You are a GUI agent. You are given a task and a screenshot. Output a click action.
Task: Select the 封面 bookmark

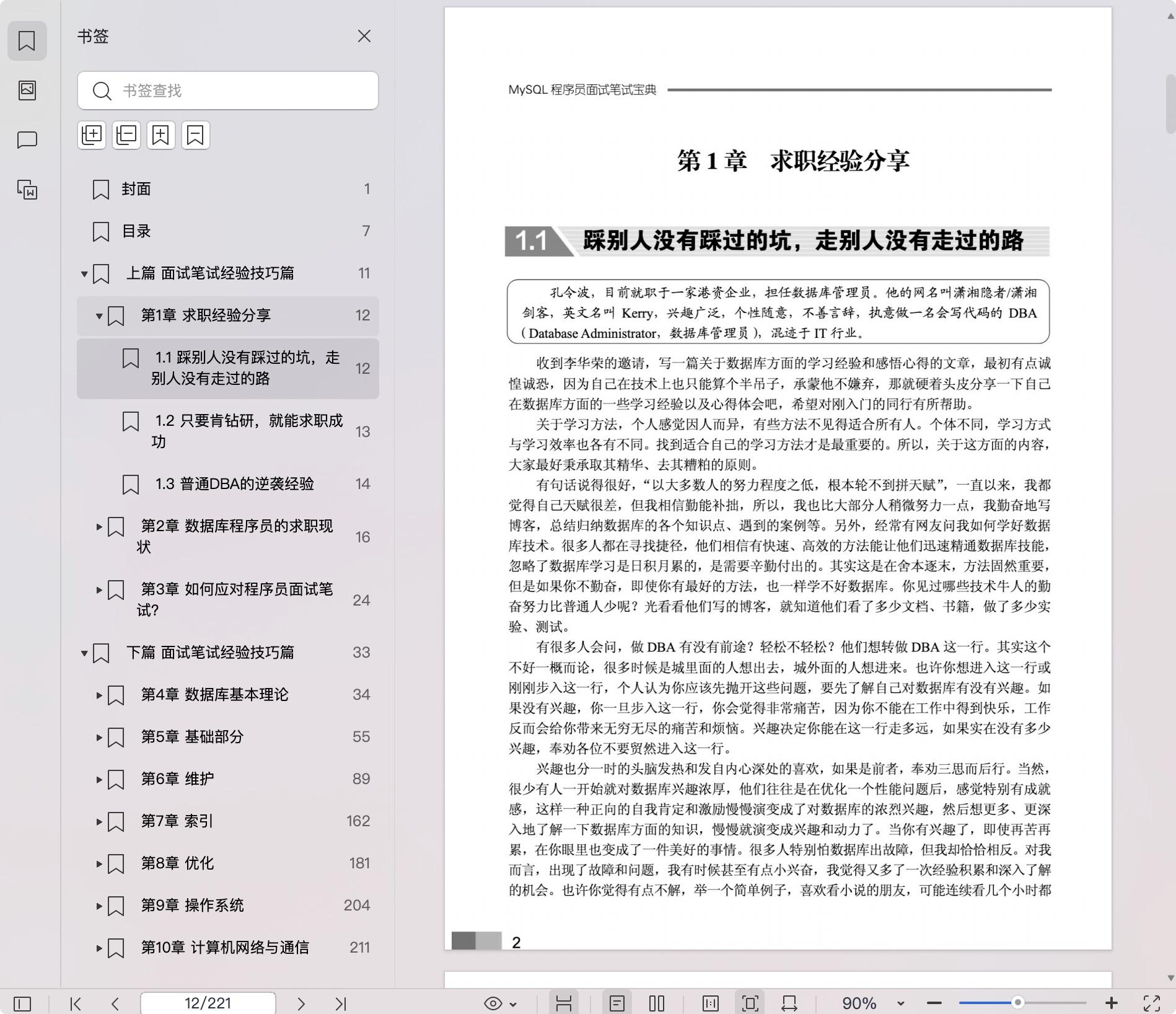click(x=228, y=189)
